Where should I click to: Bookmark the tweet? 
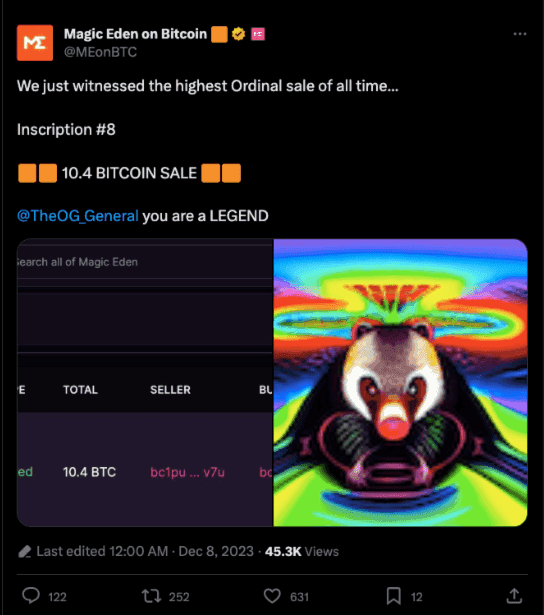(393, 596)
